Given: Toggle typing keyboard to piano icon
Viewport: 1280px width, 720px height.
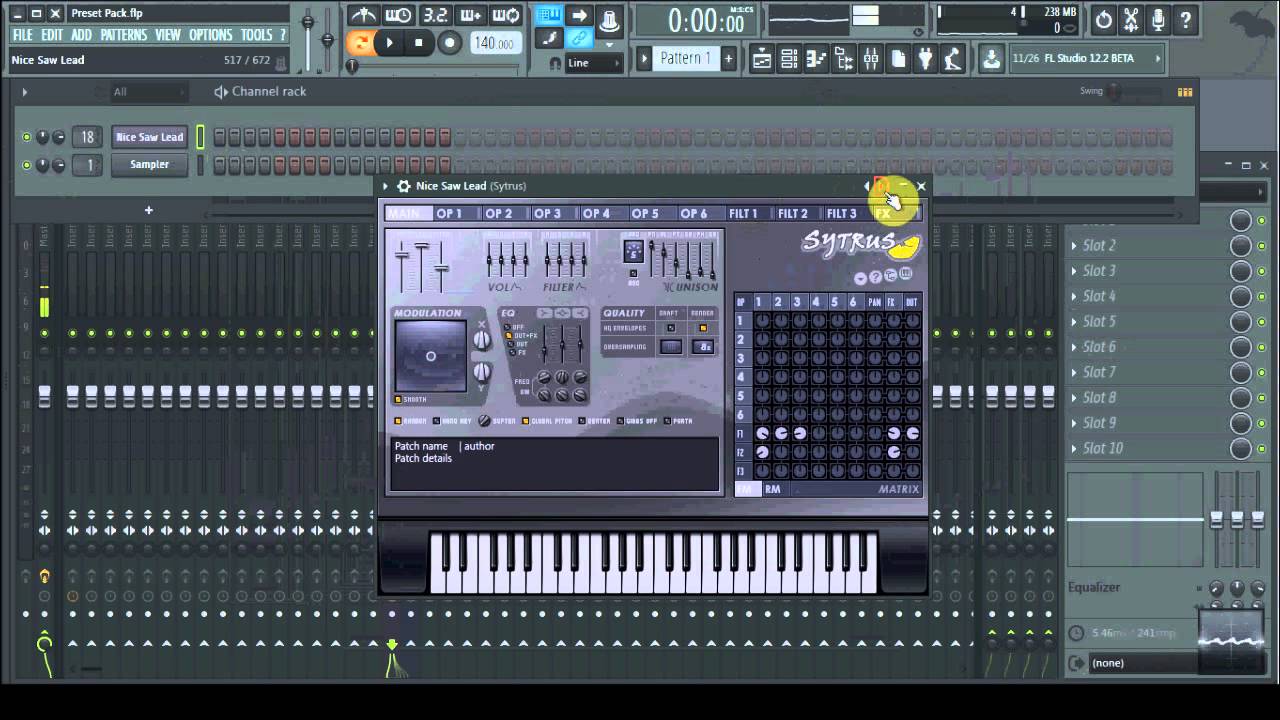Looking at the screenshot, I should [548, 15].
